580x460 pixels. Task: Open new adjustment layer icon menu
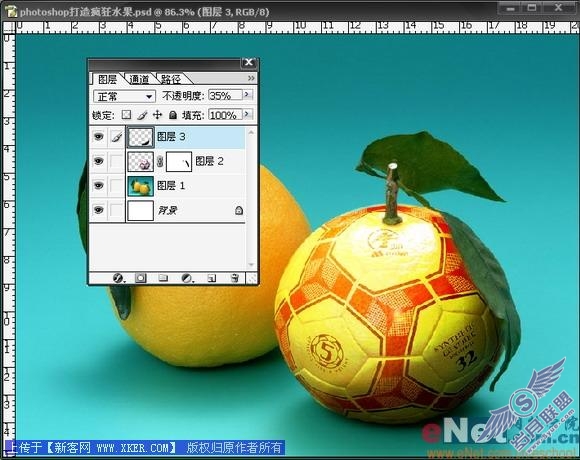click(187, 278)
